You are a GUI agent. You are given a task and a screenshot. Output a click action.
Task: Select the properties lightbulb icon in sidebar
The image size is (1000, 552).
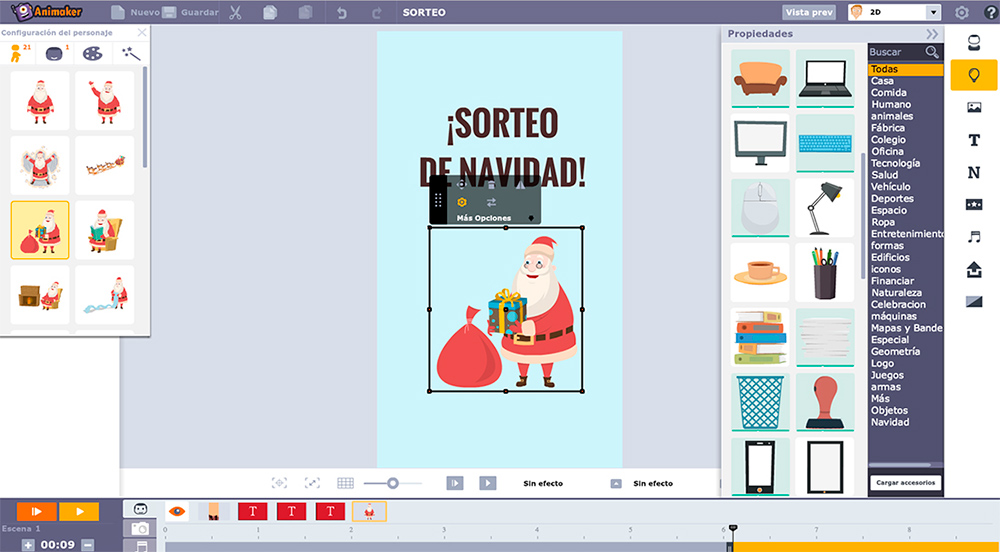tap(974, 75)
